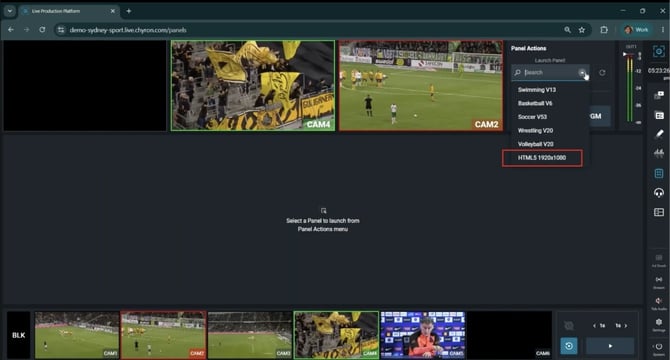This screenshot has height=360, width=670.
Task: Open the audio mixer sidebar icon
Action: [x=658, y=153]
